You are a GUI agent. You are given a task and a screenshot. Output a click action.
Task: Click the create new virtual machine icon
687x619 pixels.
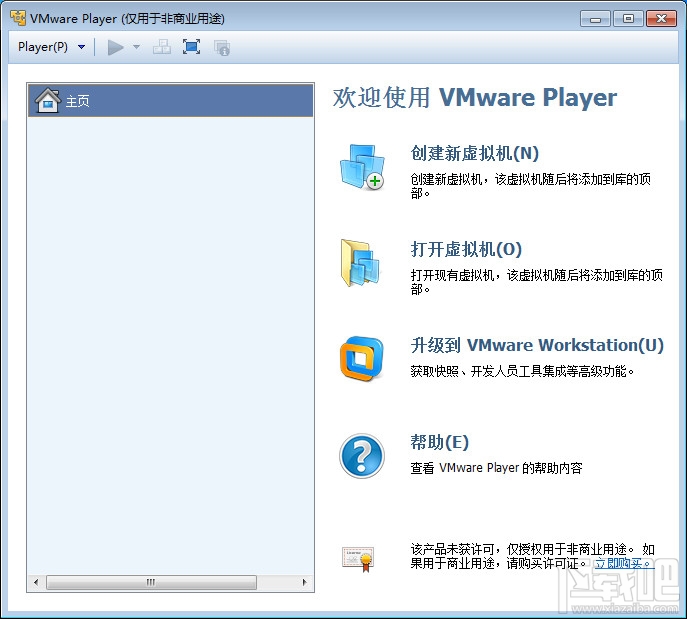(362, 167)
